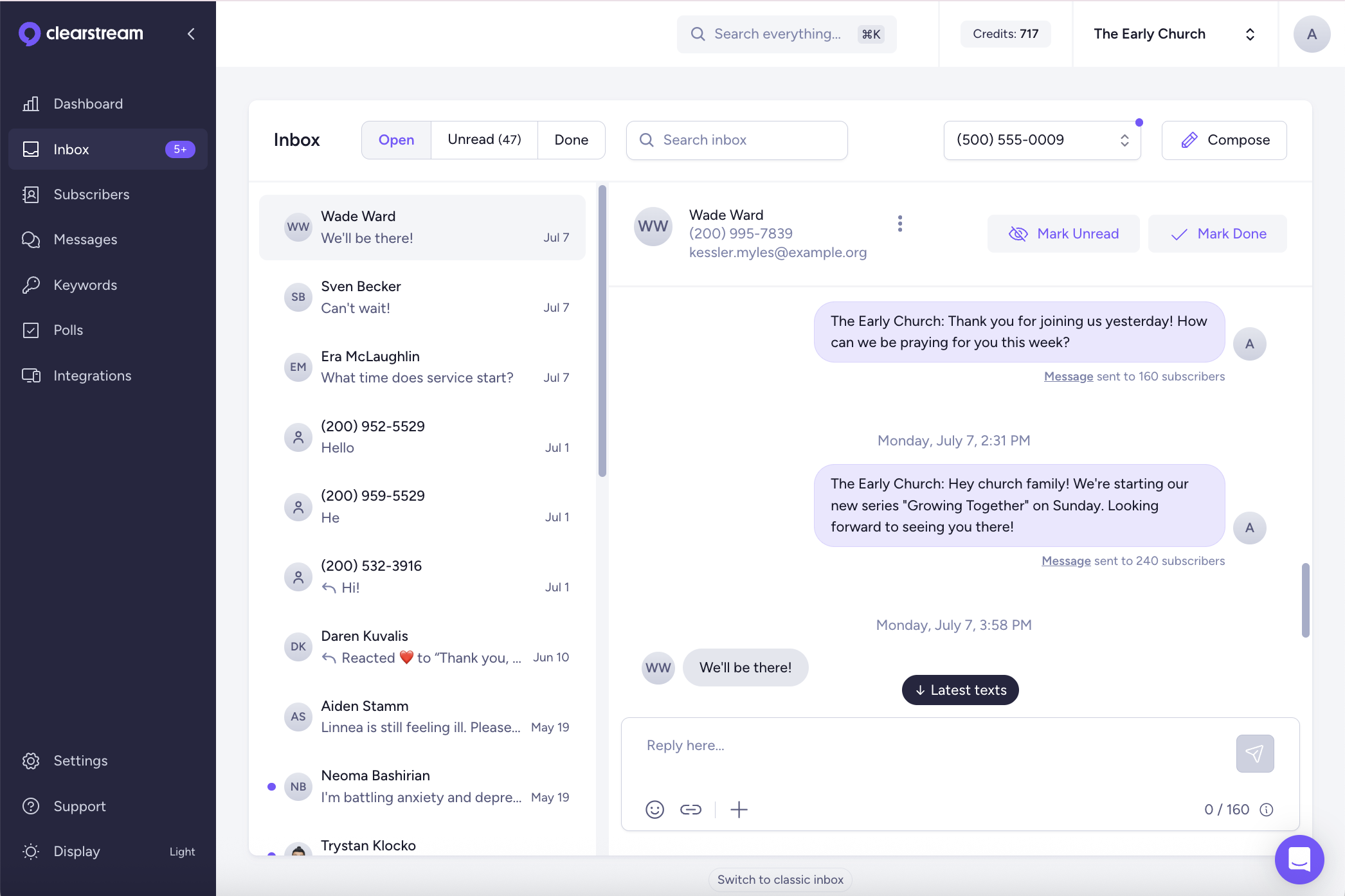Select the Keywords sidebar icon
1345x896 pixels.
31,285
